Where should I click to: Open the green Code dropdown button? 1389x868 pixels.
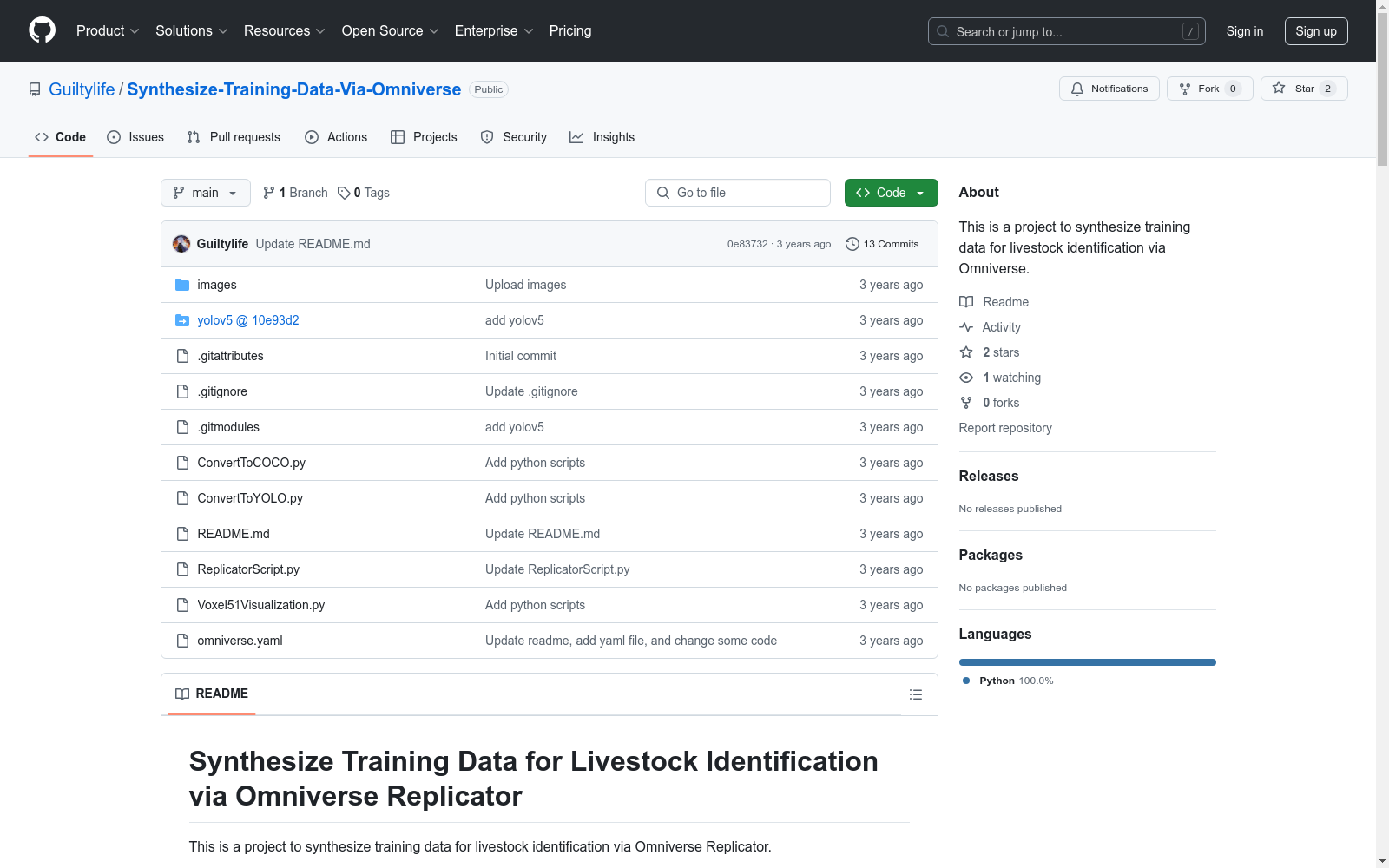[x=891, y=193]
